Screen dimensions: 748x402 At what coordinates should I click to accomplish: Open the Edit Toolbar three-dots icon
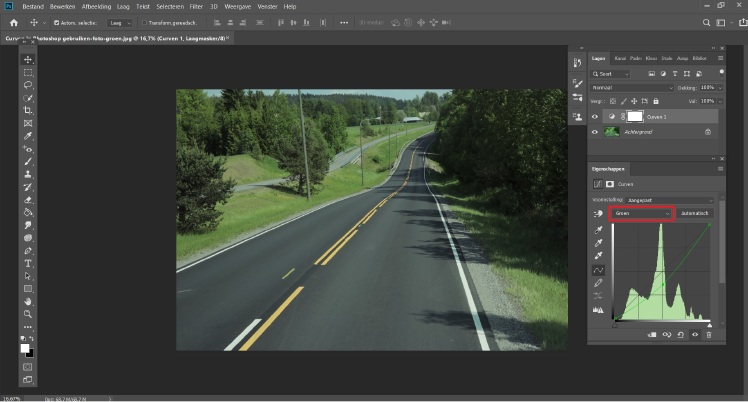(28, 327)
